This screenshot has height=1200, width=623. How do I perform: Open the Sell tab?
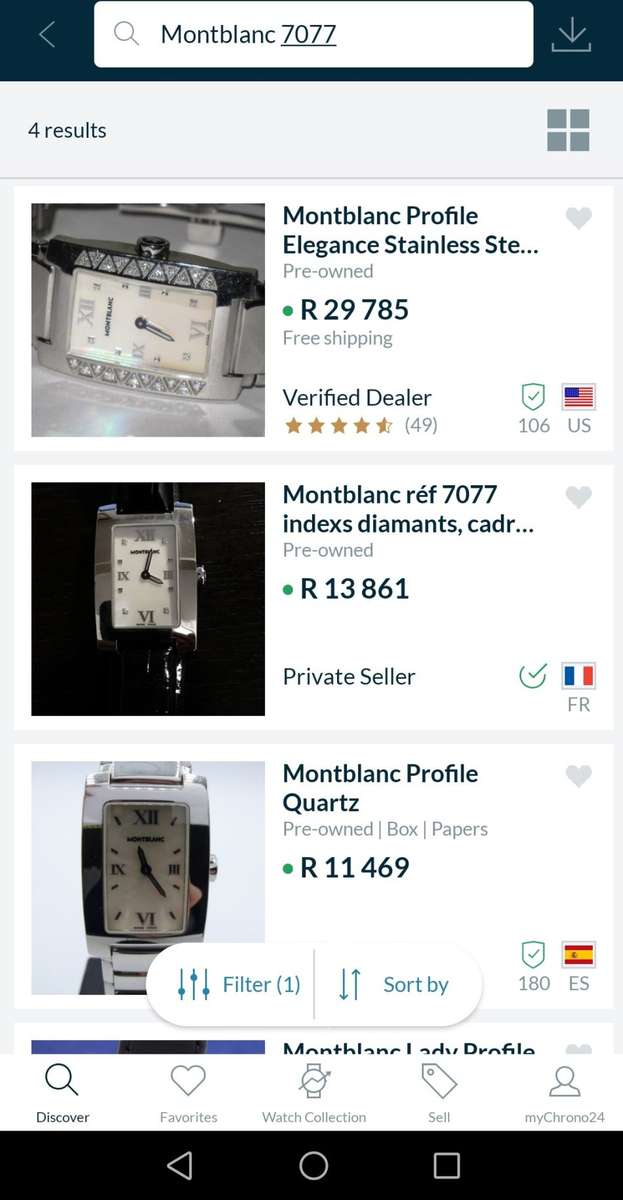(x=439, y=1093)
